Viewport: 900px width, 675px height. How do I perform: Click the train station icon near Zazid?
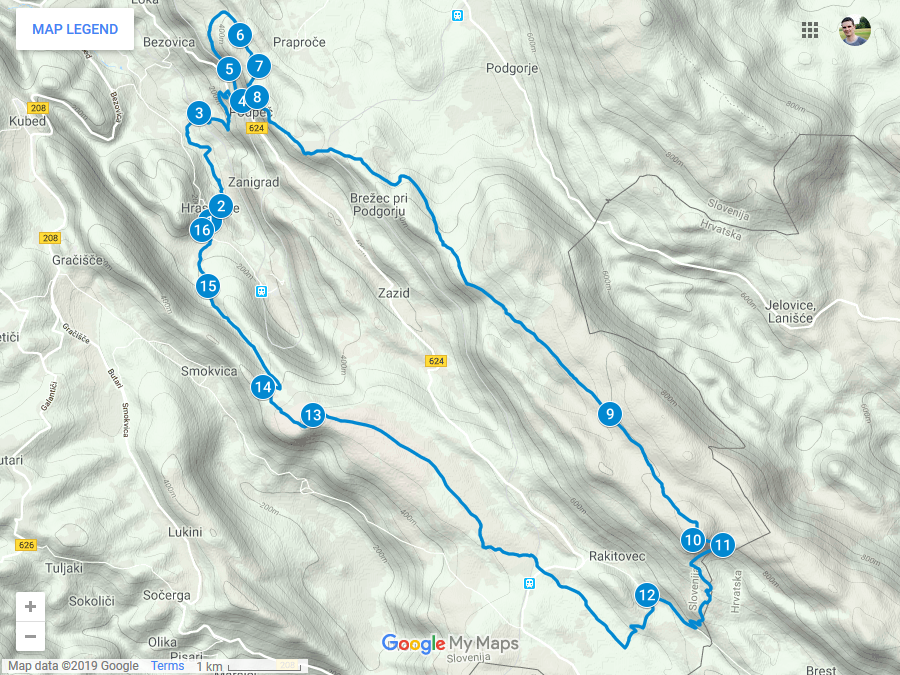click(262, 292)
